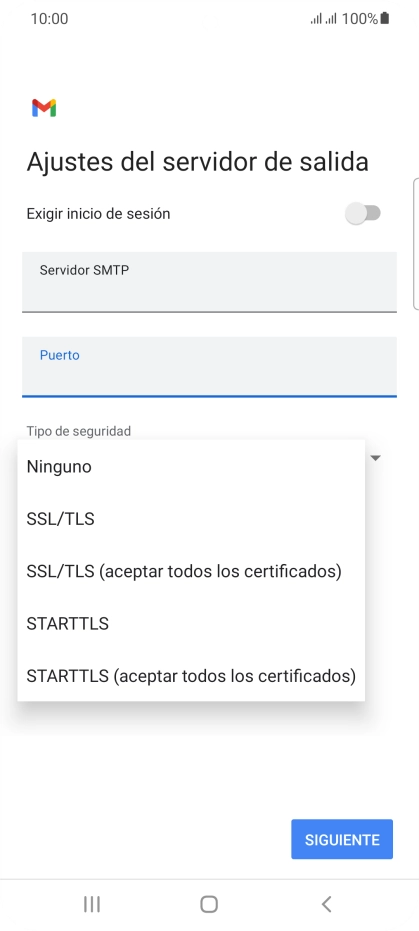Collapse the Tipo de seguridad dropdown arrow
Viewport: 419px width, 931px height.
click(x=376, y=458)
